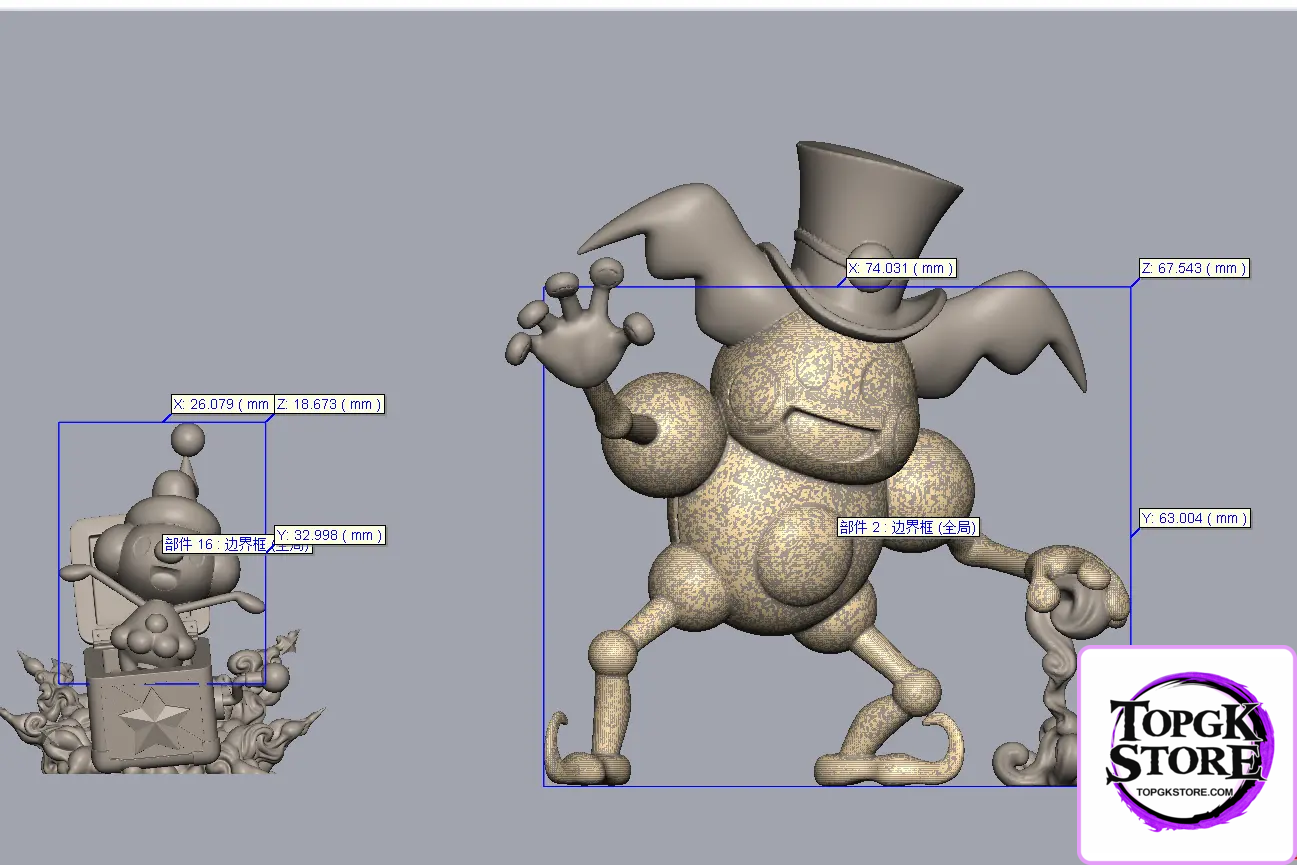This screenshot has height=865, width=1297.
Task: Click the TOPGK STORE logo
Action: 1183,745
